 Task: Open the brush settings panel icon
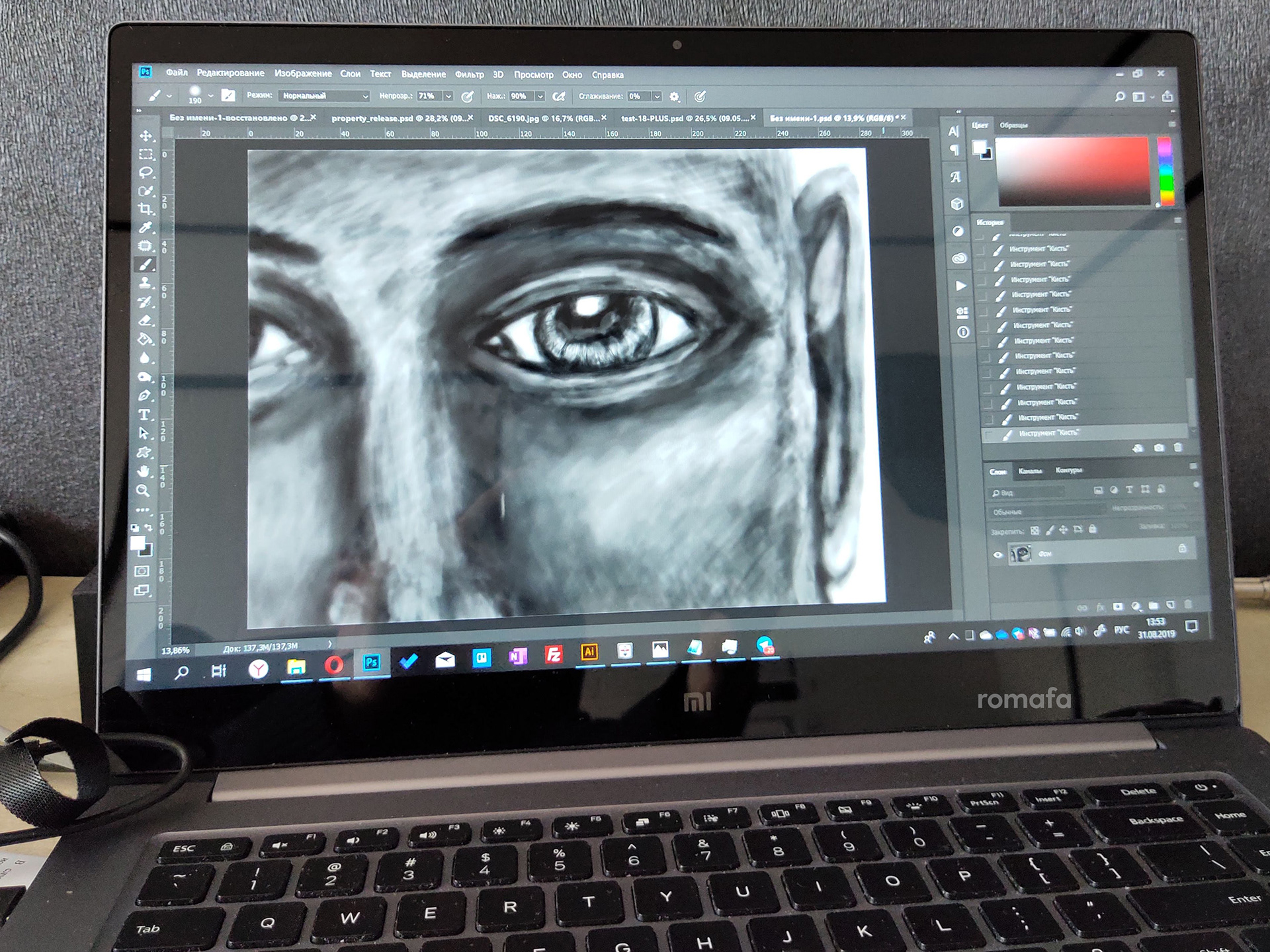point(228,95)
